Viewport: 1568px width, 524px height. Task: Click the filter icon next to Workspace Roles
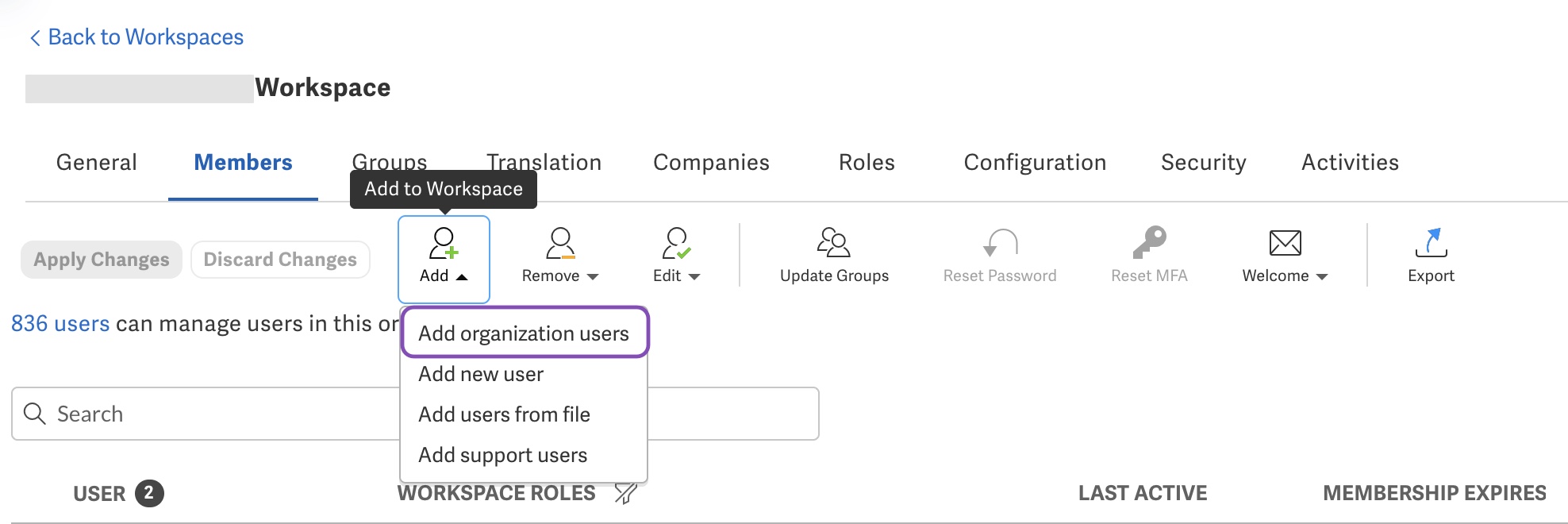coord(626,493)
